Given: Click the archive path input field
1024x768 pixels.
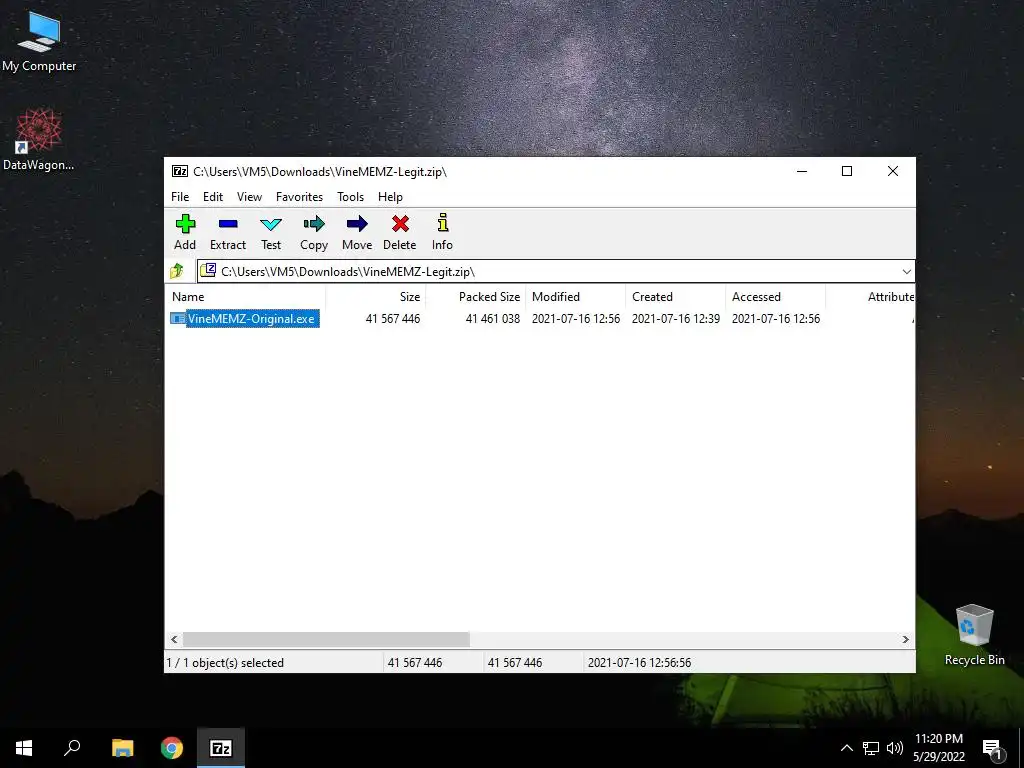Looking at the screenshot, I should tap(555, 272).
